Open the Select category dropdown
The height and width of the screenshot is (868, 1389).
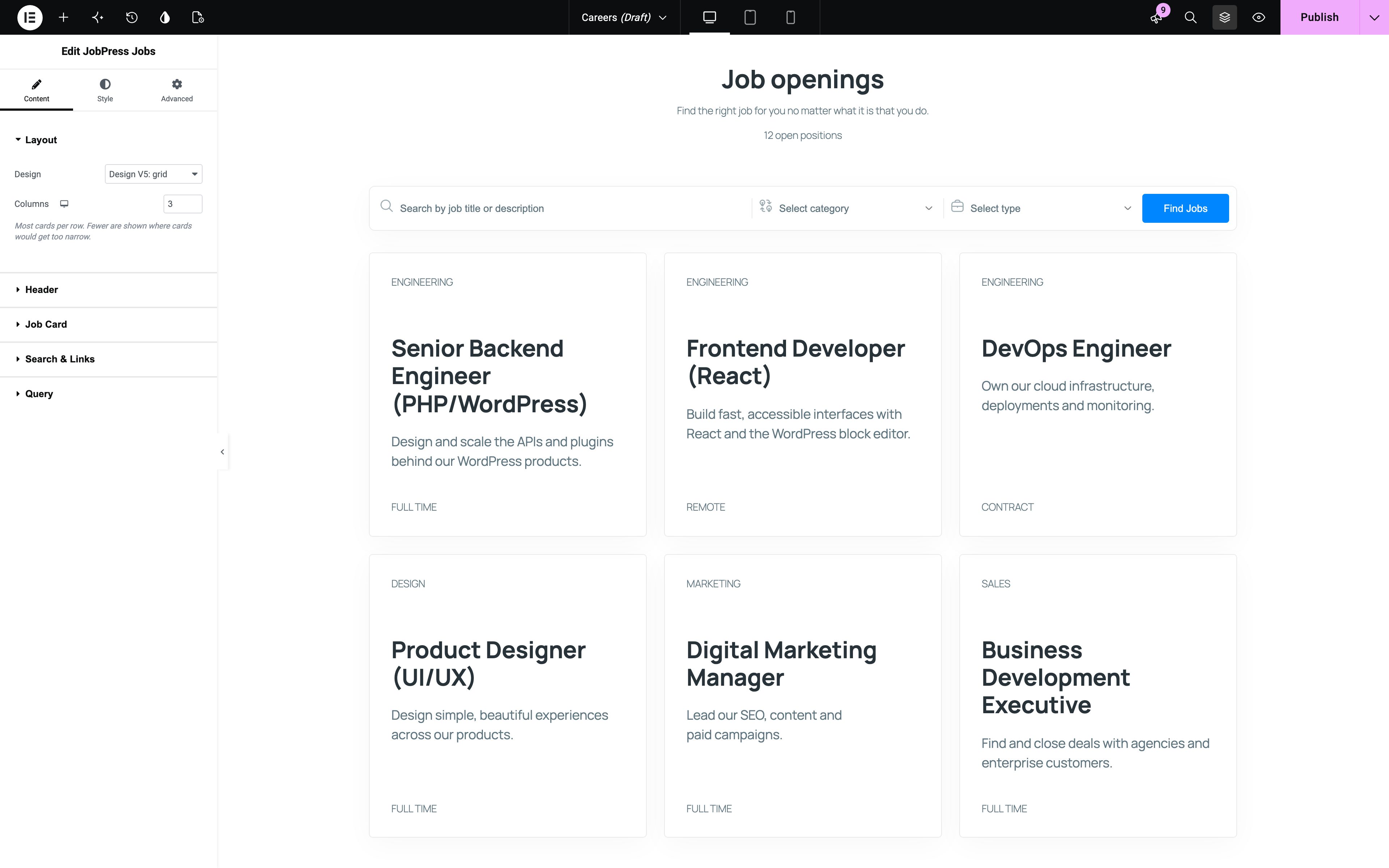(x=846, y=208)
